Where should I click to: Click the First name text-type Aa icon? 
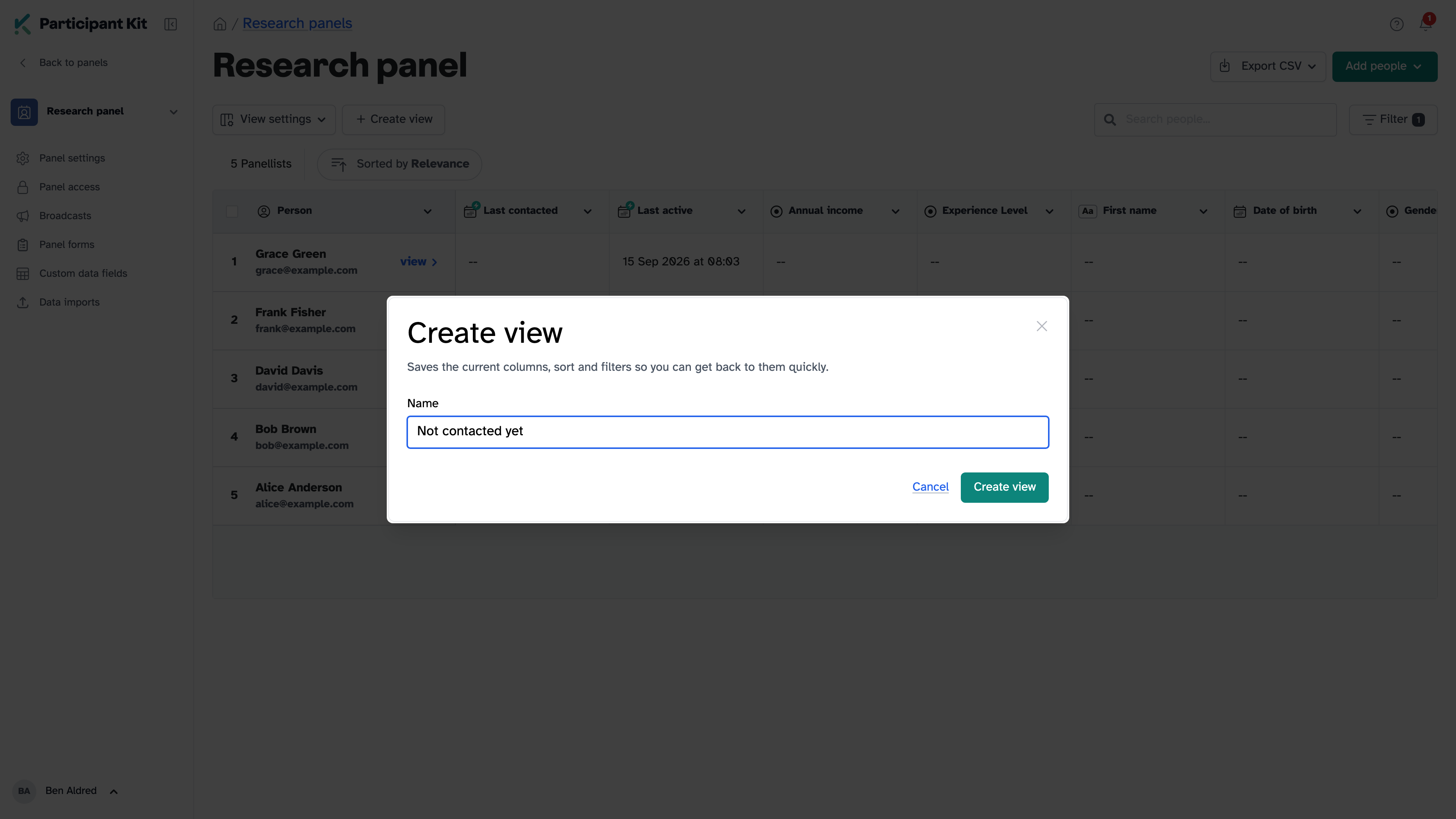[1088, 212]
